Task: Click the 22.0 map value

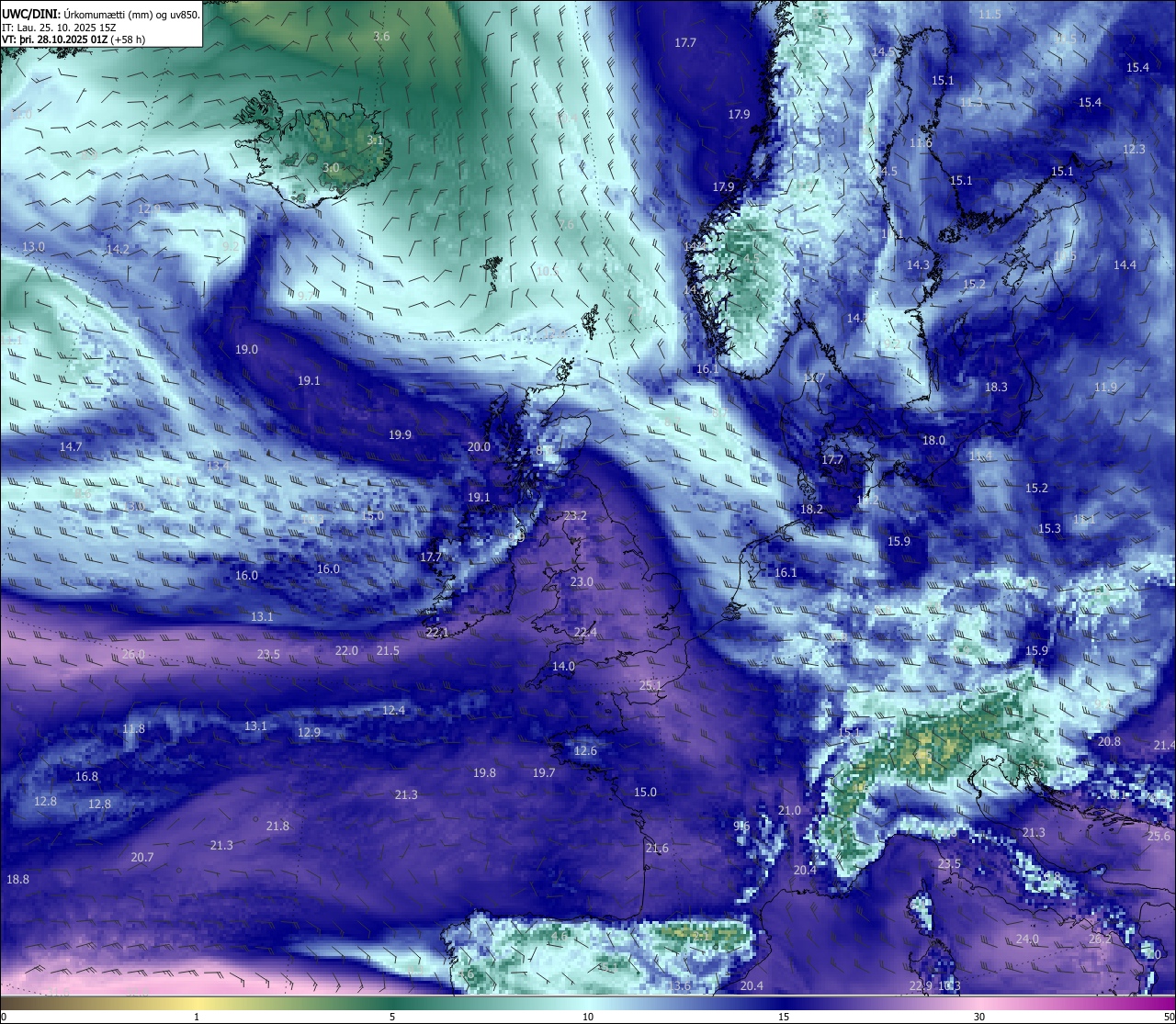Action: 346,651
